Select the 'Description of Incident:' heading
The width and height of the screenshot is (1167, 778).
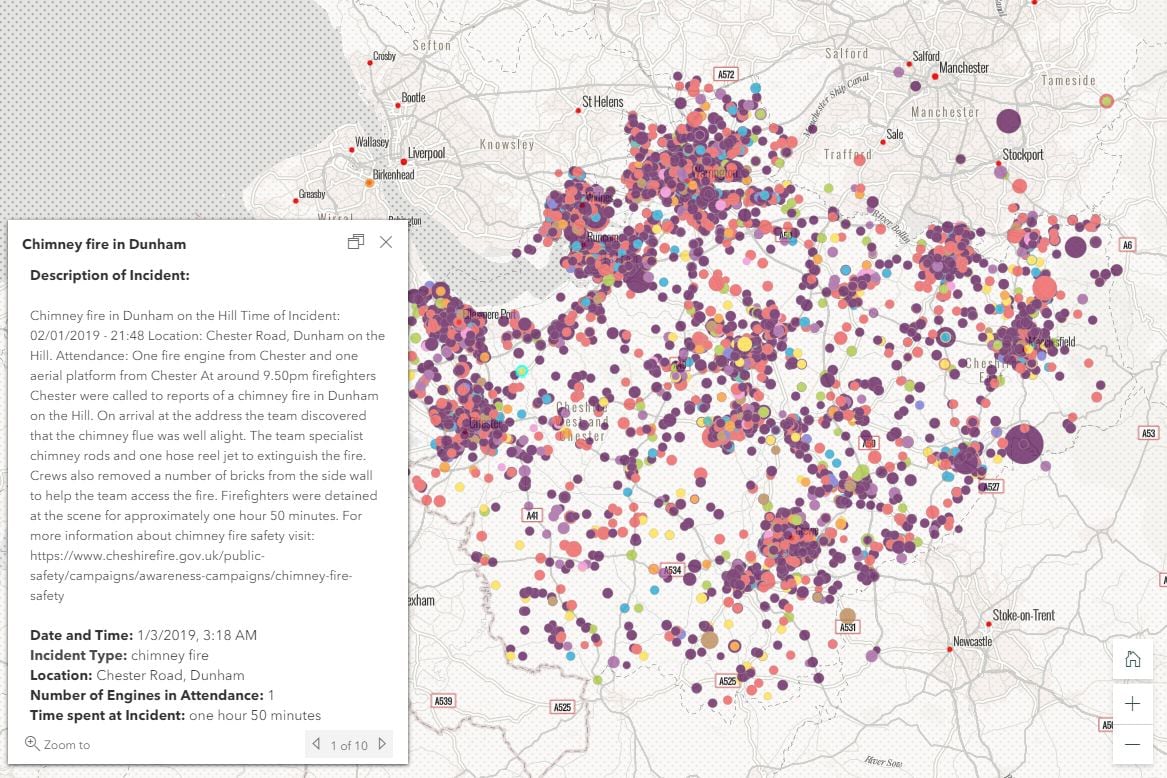[x=110, y=275]
